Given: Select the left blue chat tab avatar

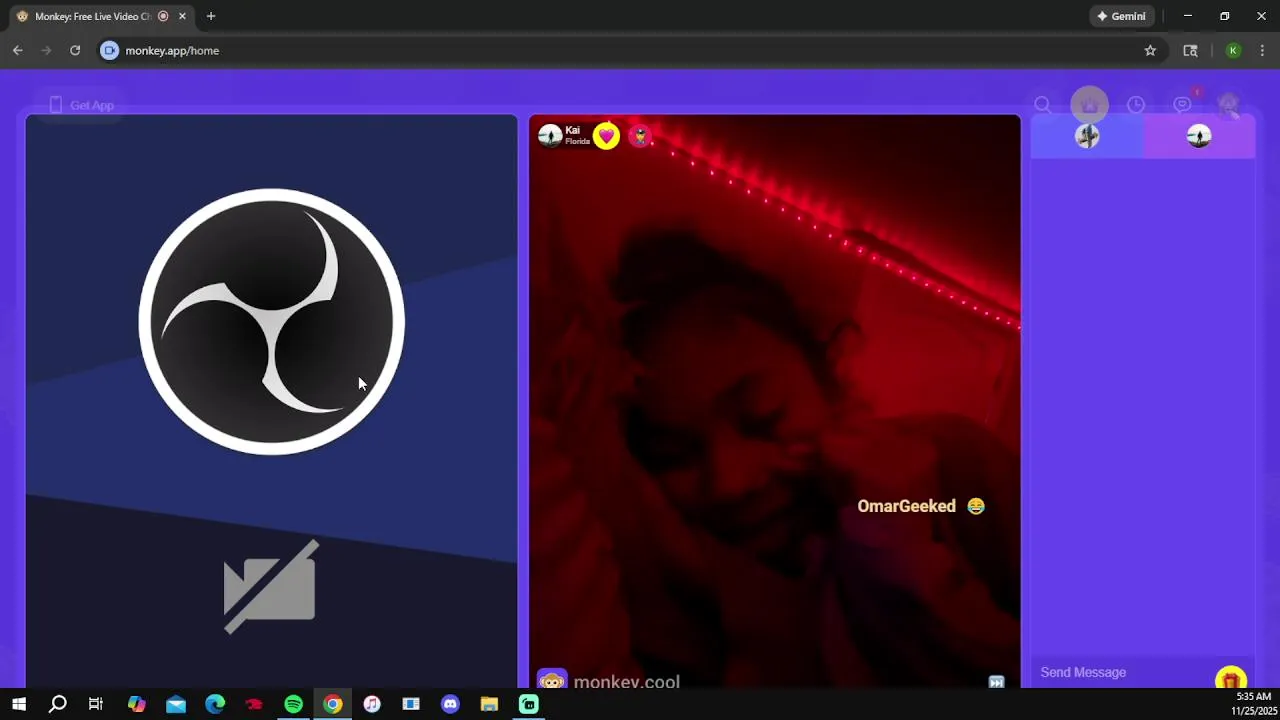Looking at the screenshot, I should pyautogui.click(x=1087, y=136).
